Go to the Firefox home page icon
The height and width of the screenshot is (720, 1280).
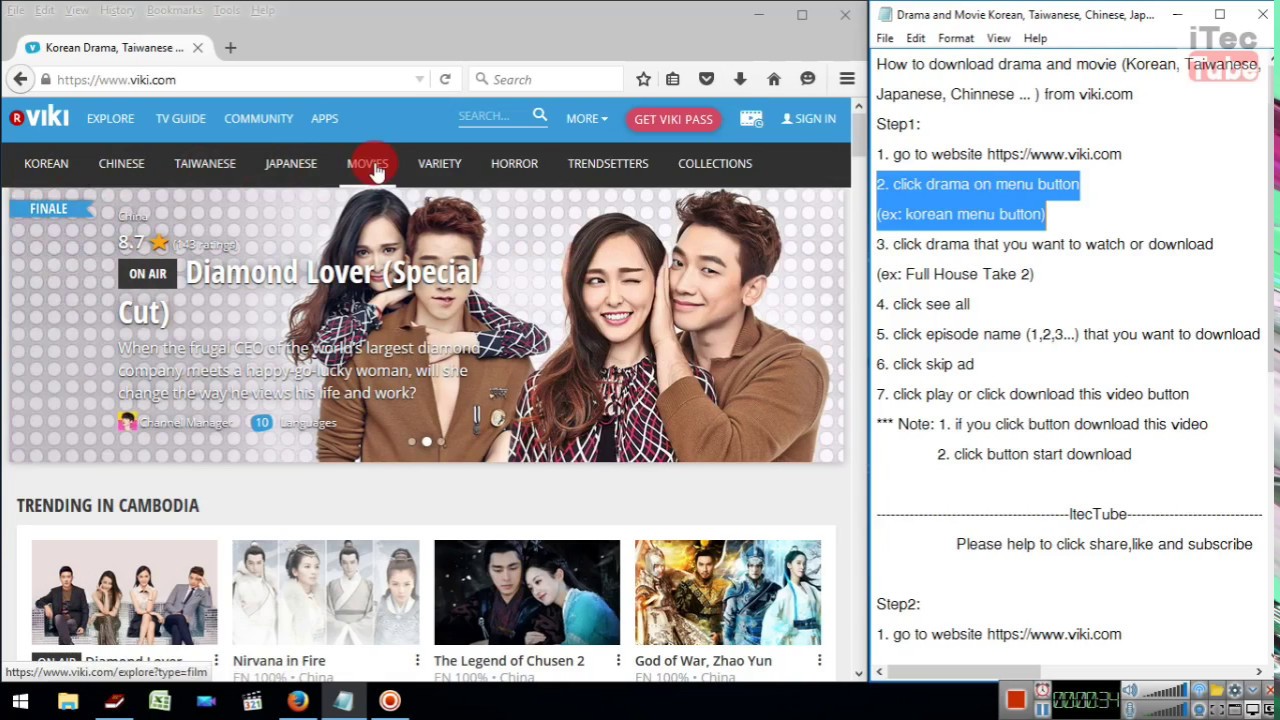(x=773, y=79)
